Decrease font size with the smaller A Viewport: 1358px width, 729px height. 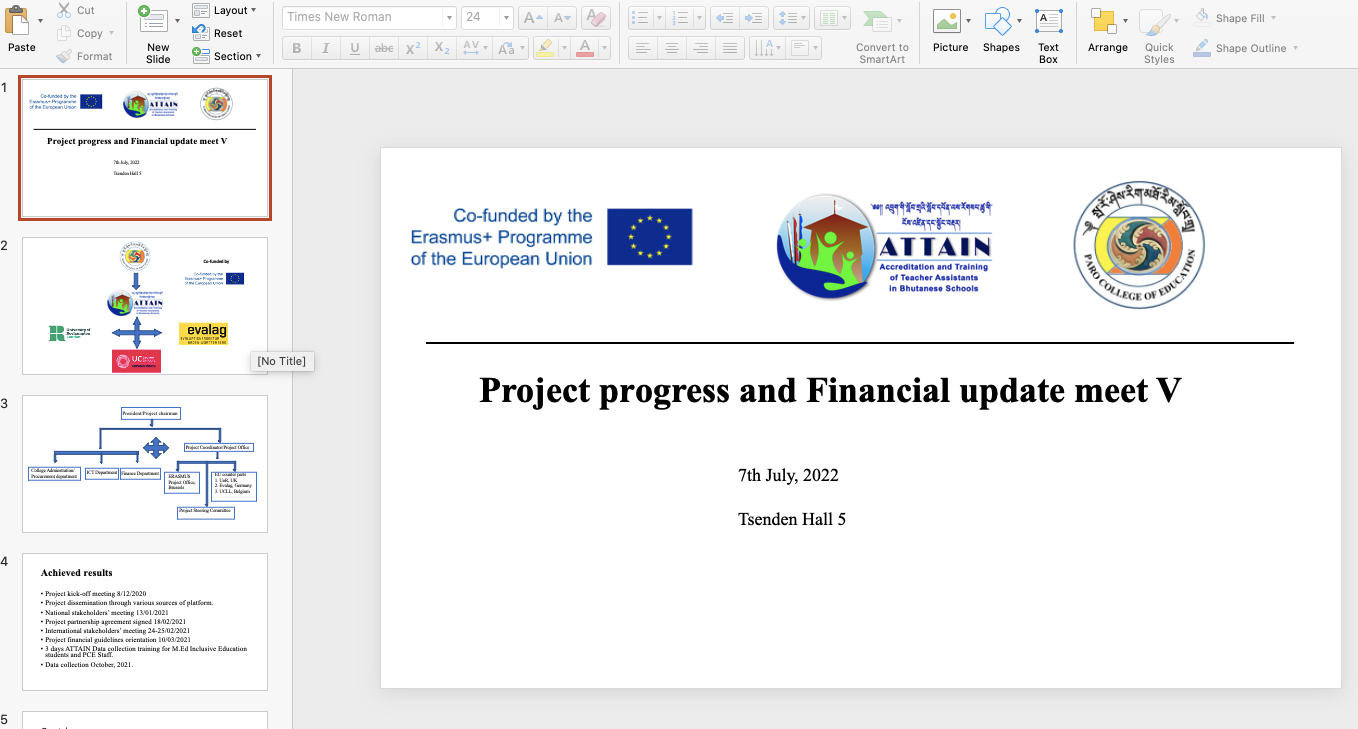563,17
